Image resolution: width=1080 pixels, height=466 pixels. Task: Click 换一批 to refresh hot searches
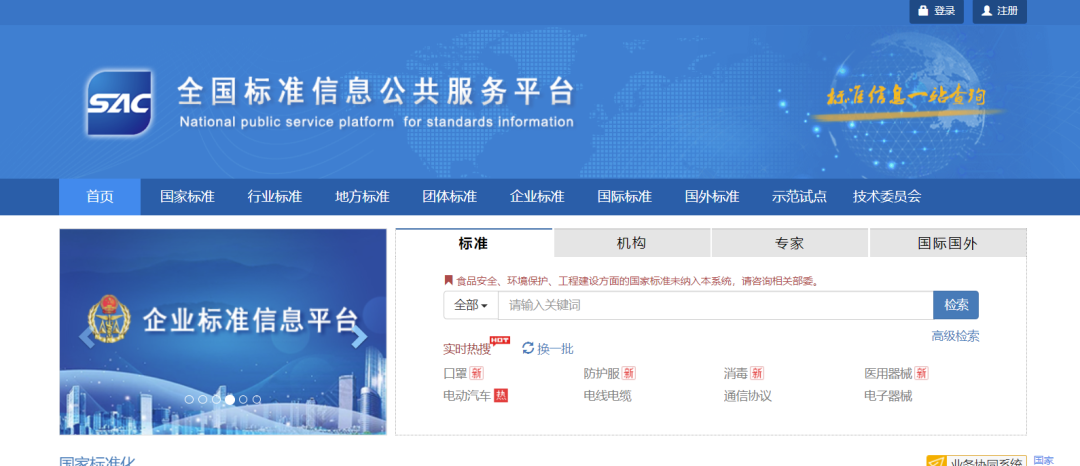[555, 348]
